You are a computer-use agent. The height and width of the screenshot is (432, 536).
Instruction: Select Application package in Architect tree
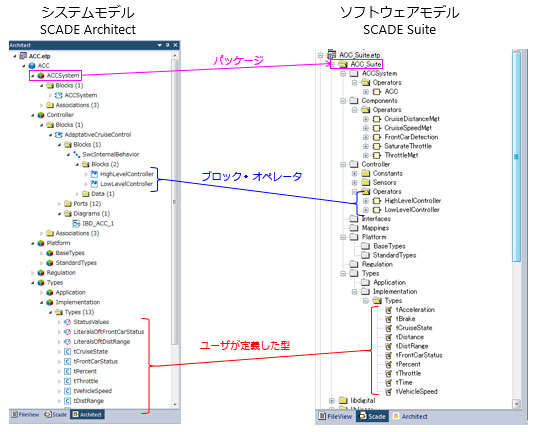pos(70,293)
